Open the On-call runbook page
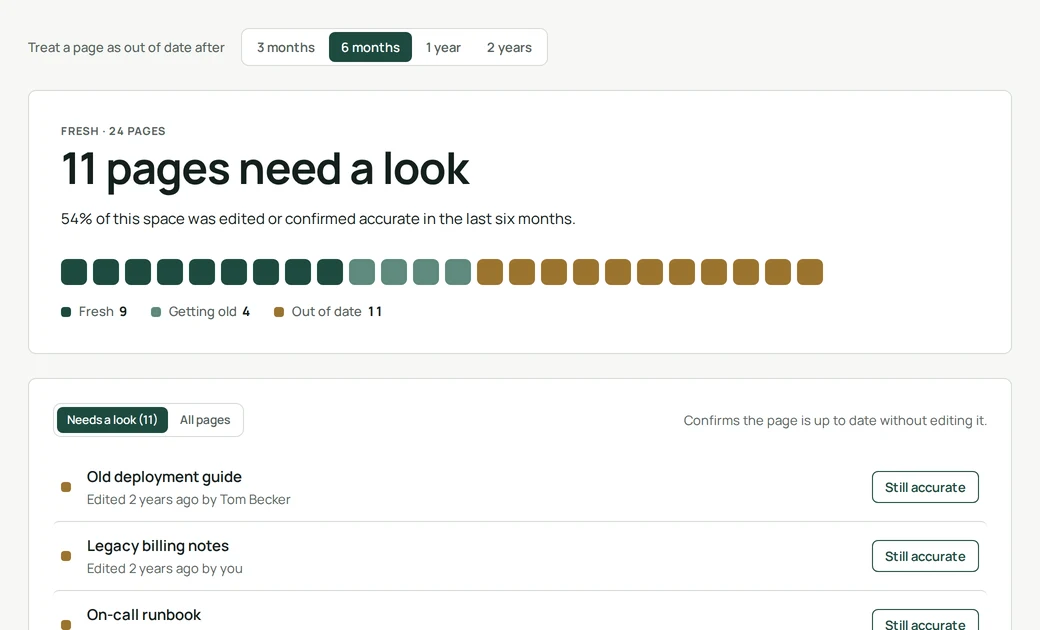 144,615
